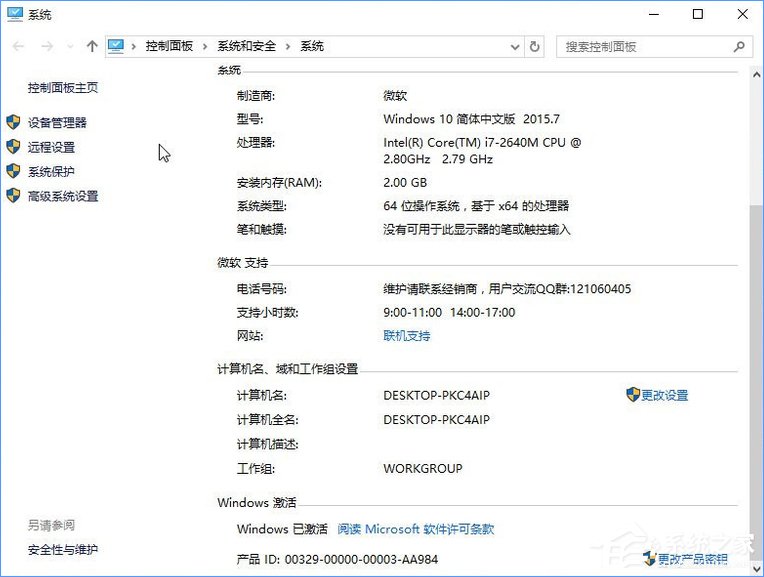The width and height of the screenshot is (764, 577).
Task: Click shield icon beside 更改产品密钥
Action: coord(649,558)
